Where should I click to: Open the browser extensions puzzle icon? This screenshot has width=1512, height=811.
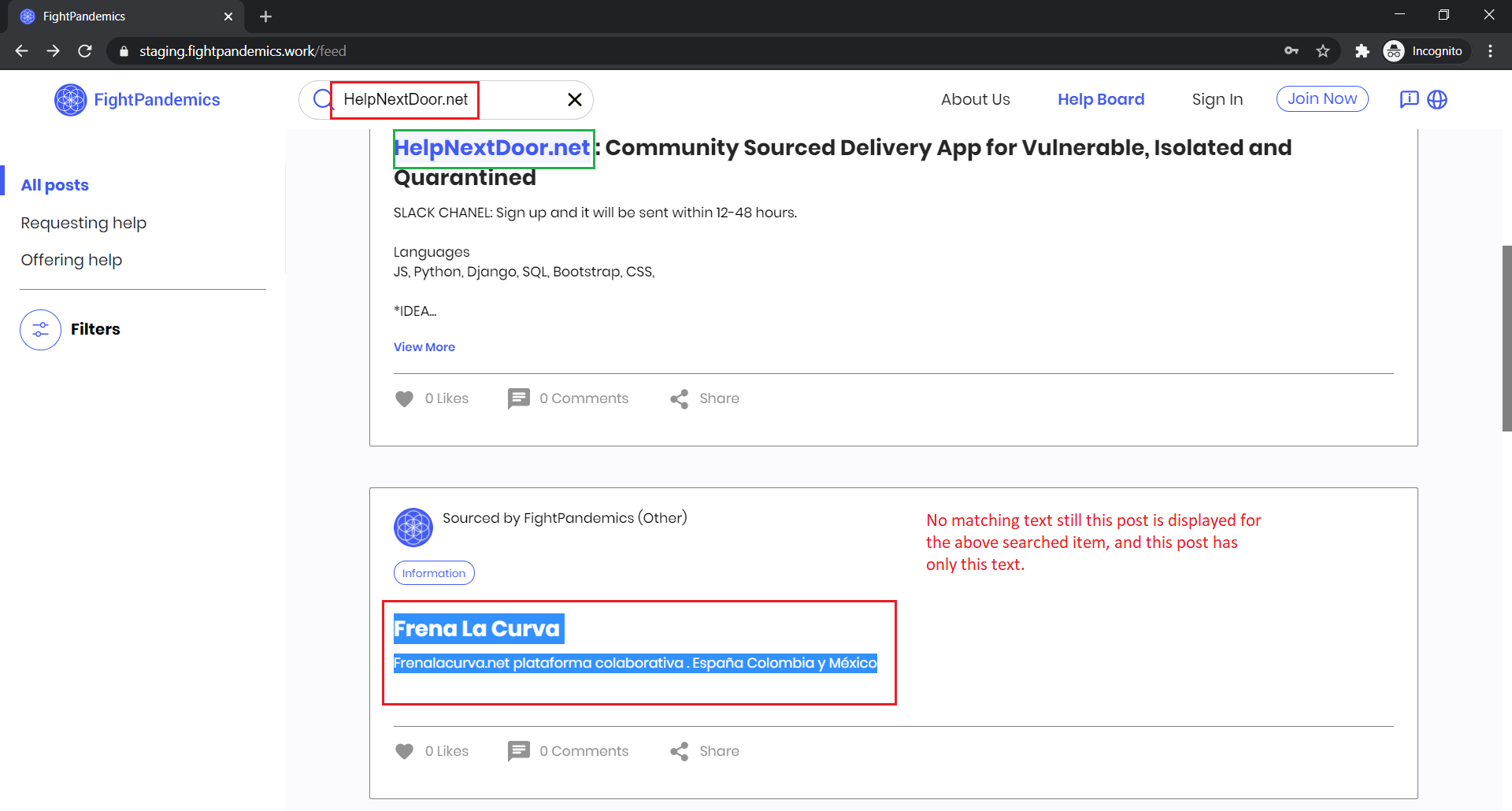[x=1362, y=51]
